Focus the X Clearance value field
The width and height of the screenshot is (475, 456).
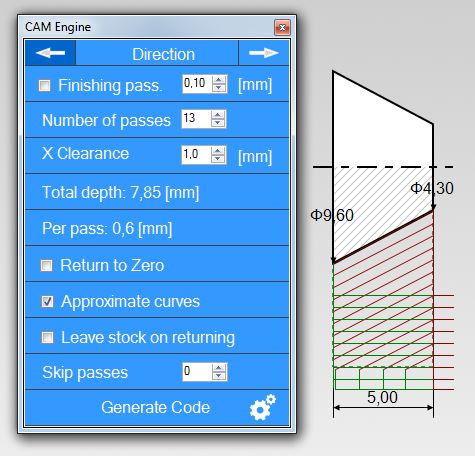tap(197, 155)
